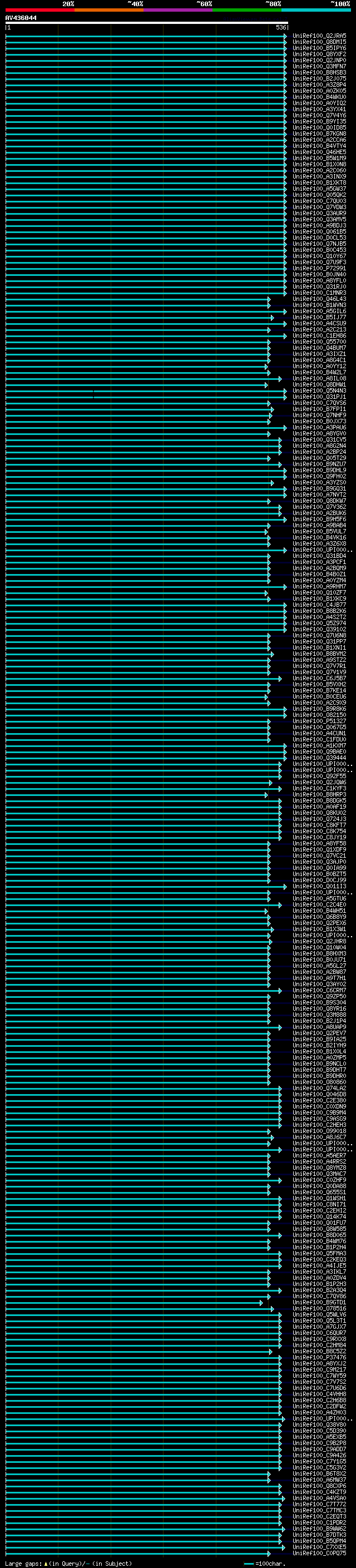The width and height of the screenshot is (356, 1568).
Task: Open hit UniRef100_A0ZK05
Action: tap(319, 91)
